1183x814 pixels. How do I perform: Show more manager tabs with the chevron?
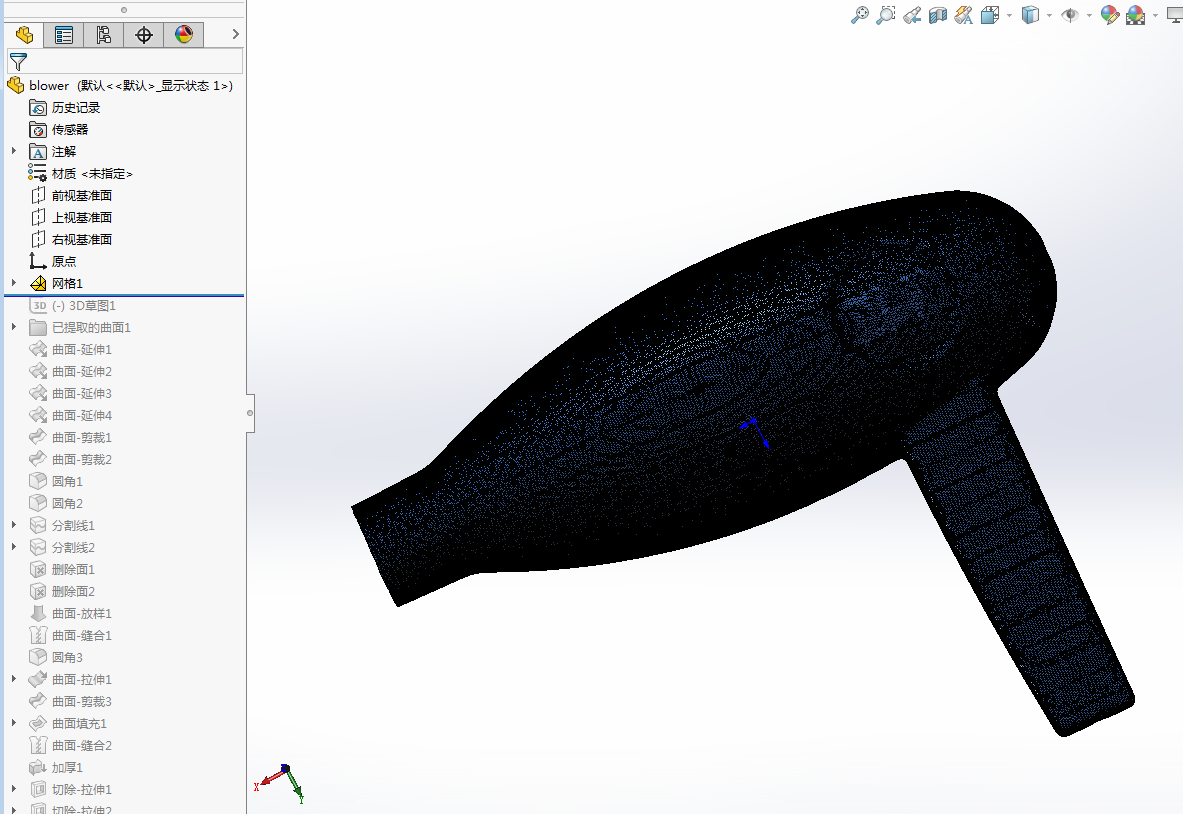[x=235, y=34]
